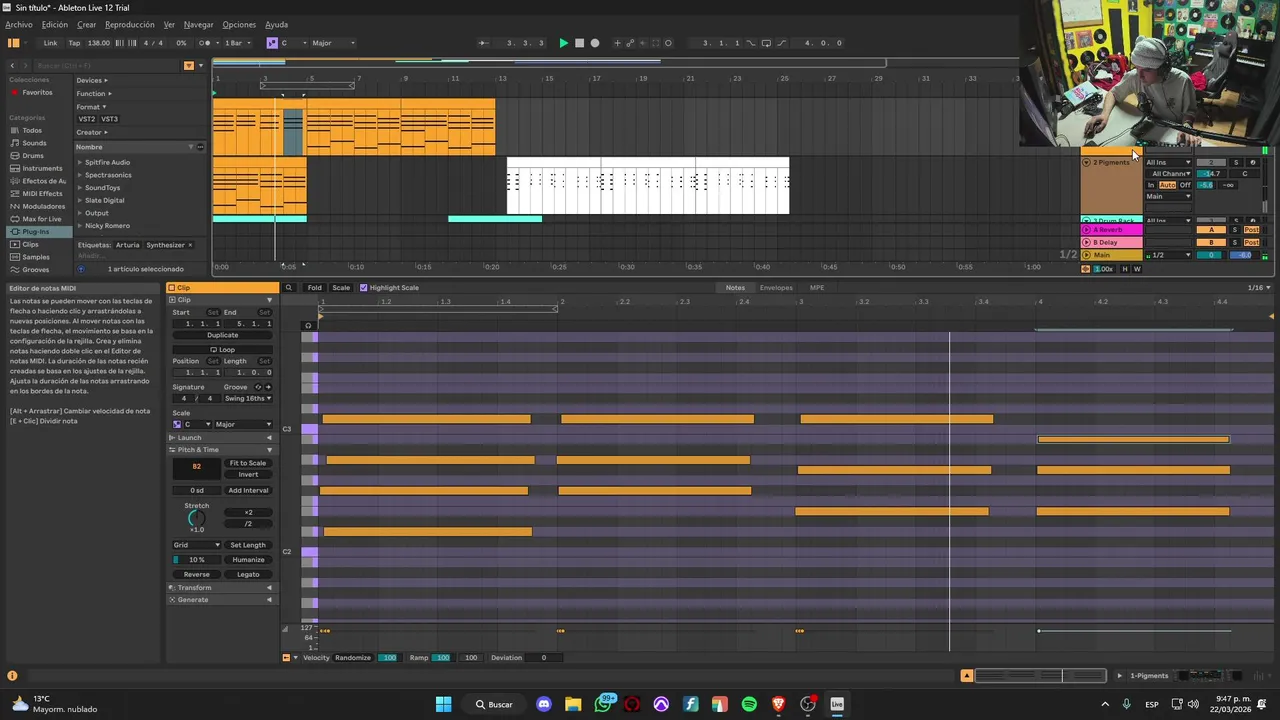Open the clip scale Major dropdown
This screenshot has height=720, width=1280.
[x=242, y=424]
